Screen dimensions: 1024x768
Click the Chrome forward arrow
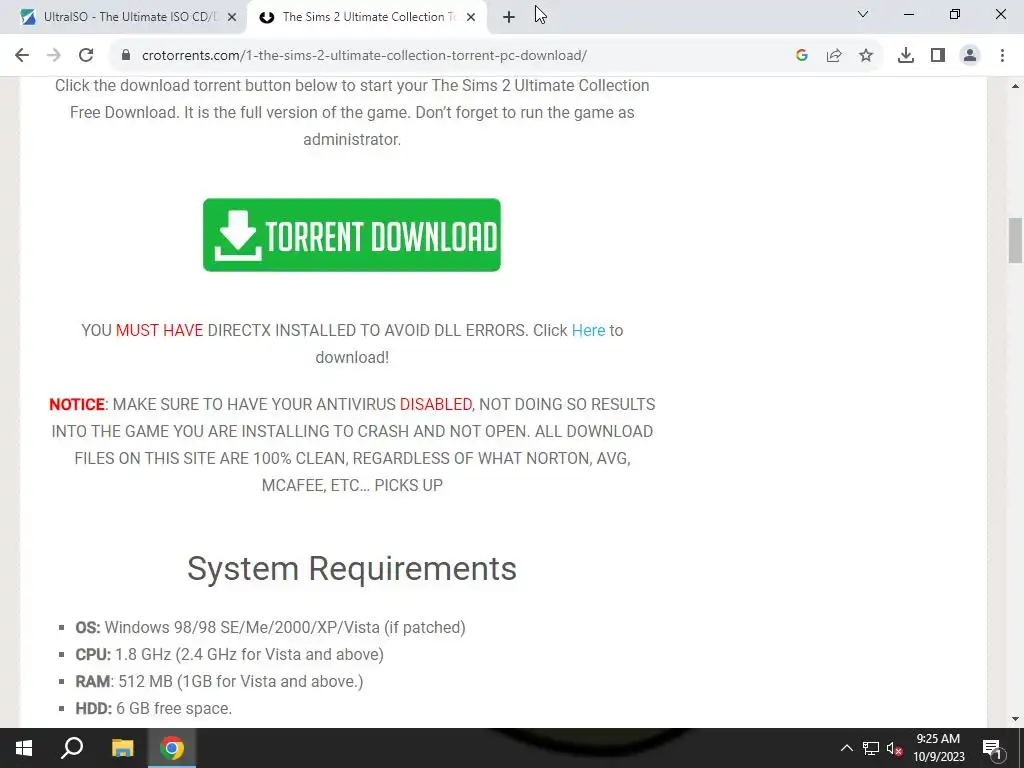[x=54, y=56]
